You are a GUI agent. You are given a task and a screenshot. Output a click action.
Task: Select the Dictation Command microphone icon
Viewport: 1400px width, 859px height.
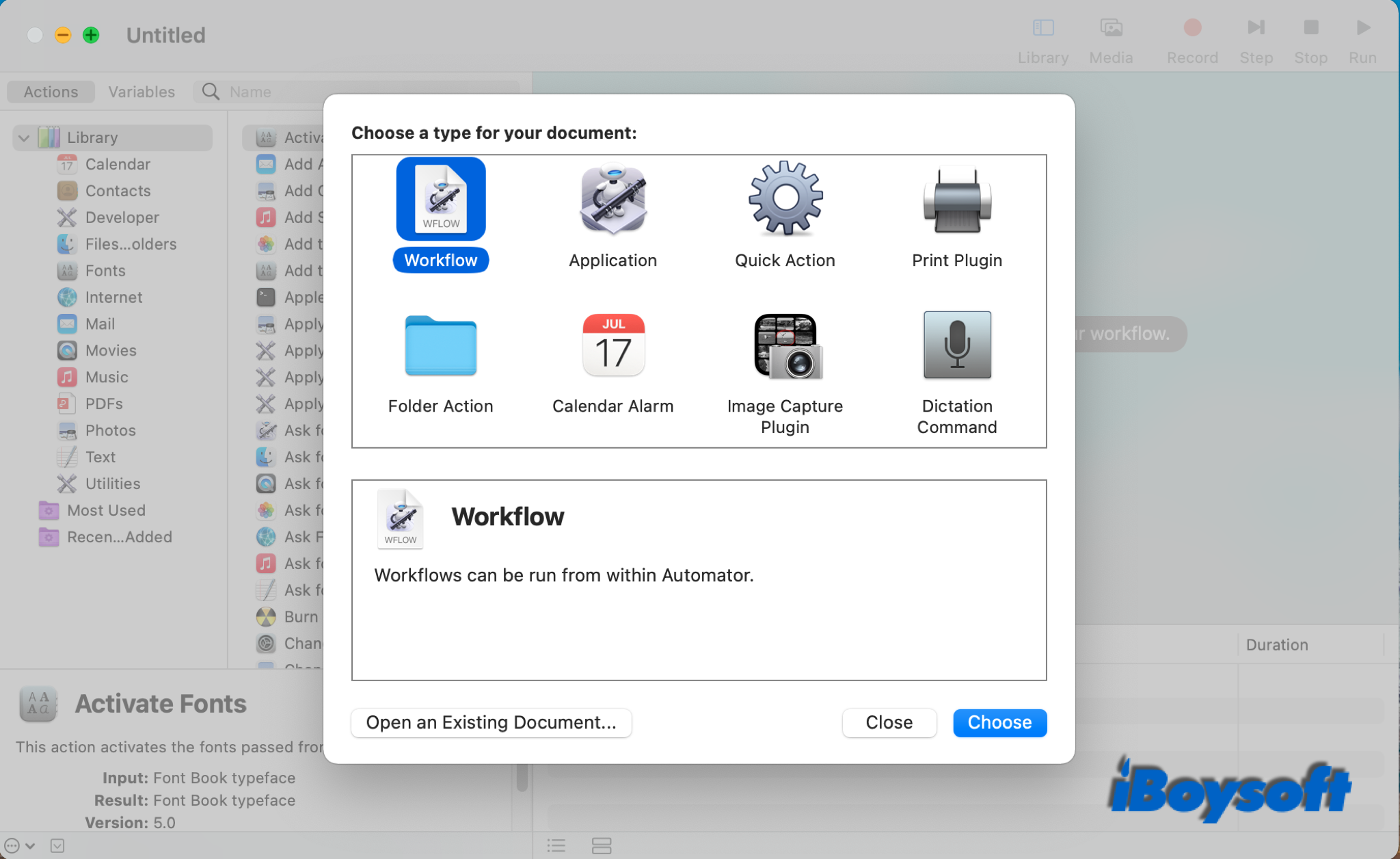(956, 346)
